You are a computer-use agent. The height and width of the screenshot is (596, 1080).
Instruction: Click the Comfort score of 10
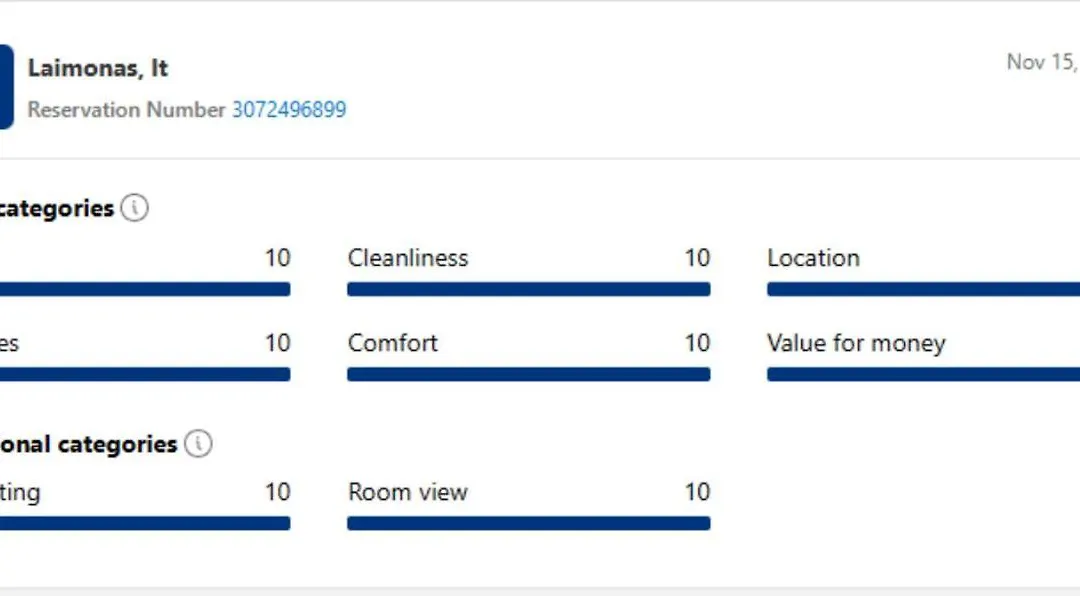coord(697,342)
